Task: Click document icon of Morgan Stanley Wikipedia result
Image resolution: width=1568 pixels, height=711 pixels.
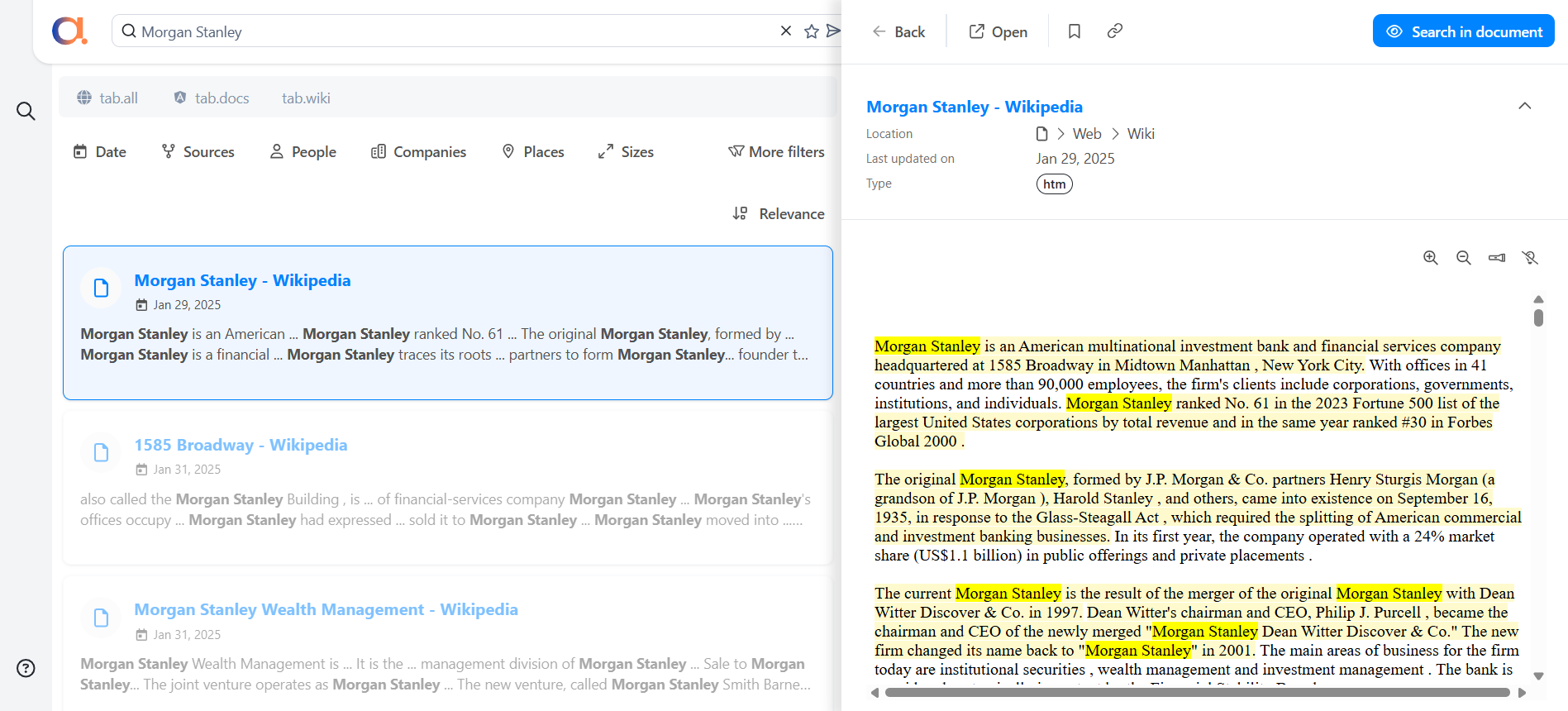Action: pyautogui.click(x=101, y=288)
